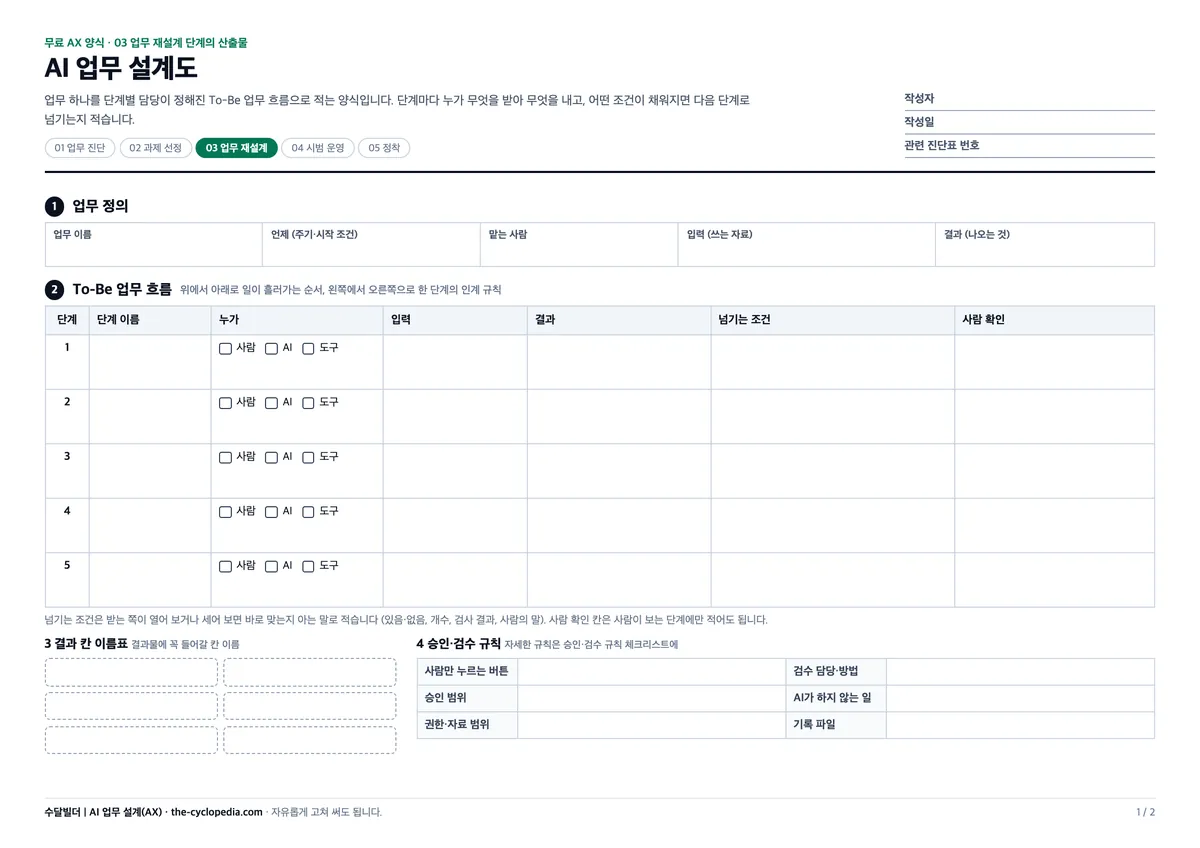Check 도구 checkbox in step 2 row
The image size is (1200, 848).
(308, 403)
